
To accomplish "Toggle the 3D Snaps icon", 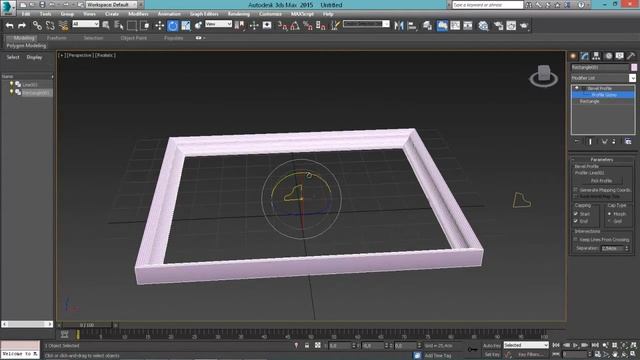I will point(282,26).
